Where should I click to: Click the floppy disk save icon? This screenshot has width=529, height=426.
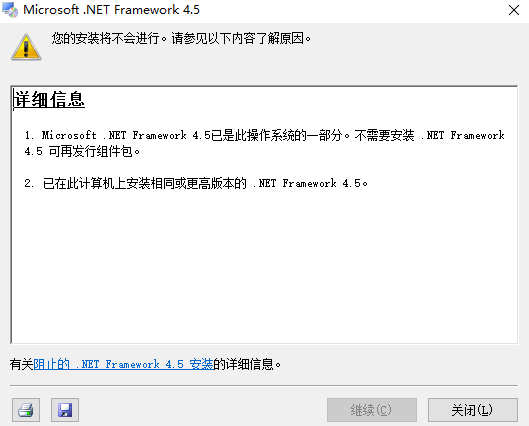click(x=65, y=410)
